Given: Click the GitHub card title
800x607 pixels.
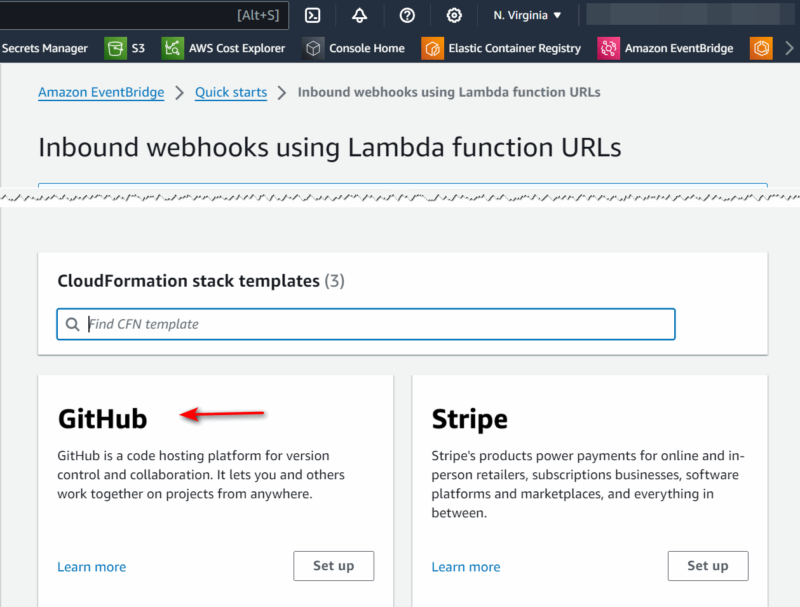Looking at the screenshot, I should (103, 419).
